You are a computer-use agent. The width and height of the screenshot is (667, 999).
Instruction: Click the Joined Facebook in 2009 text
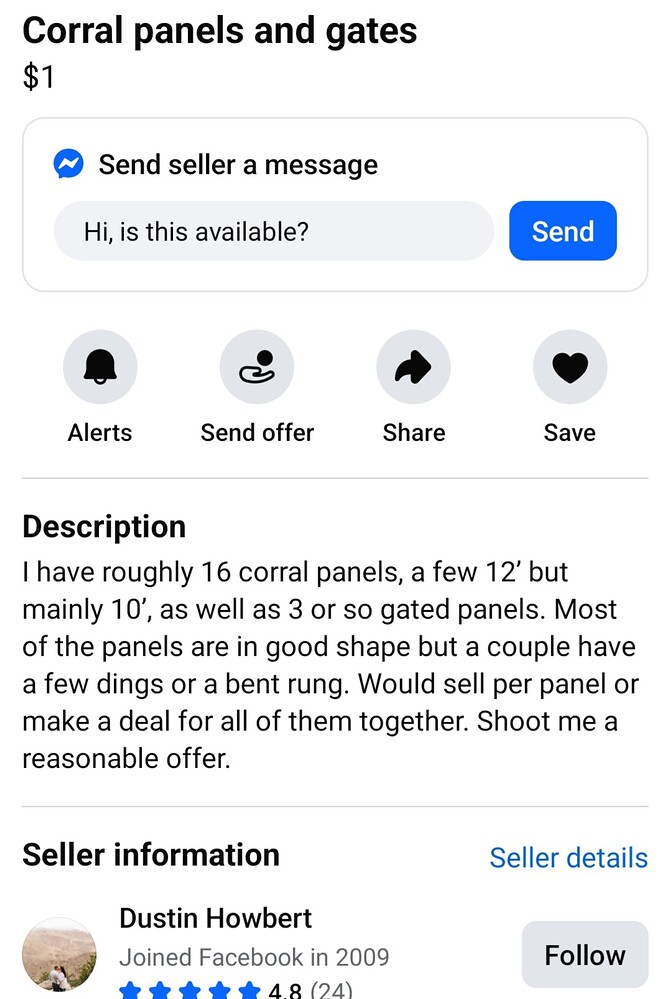(254, 957)
